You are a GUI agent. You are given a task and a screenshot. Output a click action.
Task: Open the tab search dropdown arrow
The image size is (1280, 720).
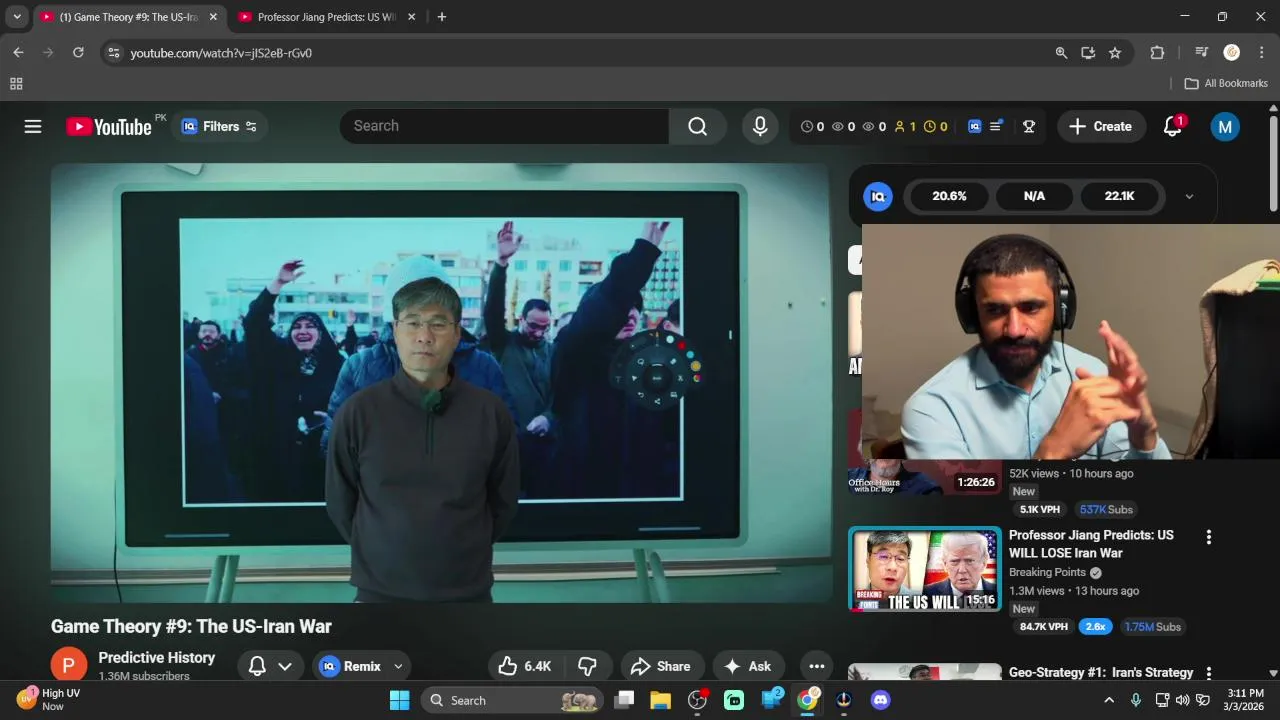[x=17, y=17]
